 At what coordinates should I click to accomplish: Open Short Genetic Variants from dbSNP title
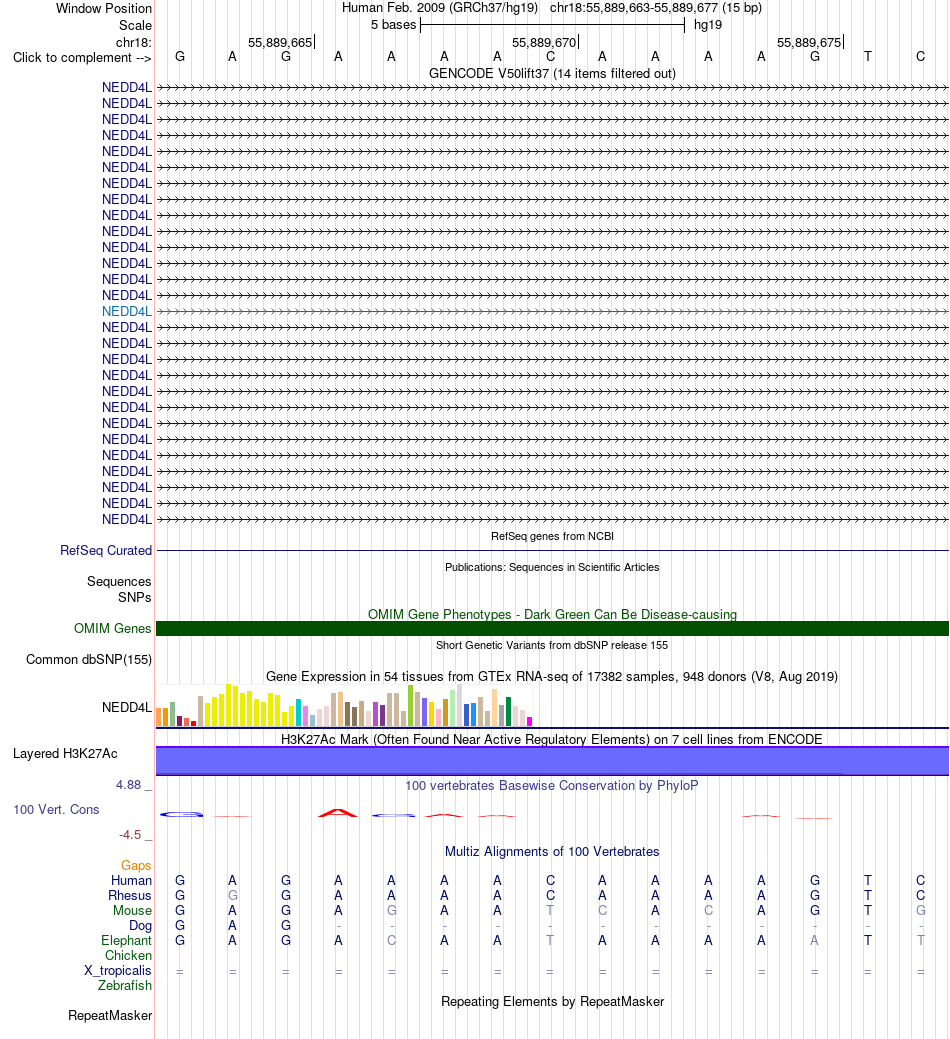[552, 645]
